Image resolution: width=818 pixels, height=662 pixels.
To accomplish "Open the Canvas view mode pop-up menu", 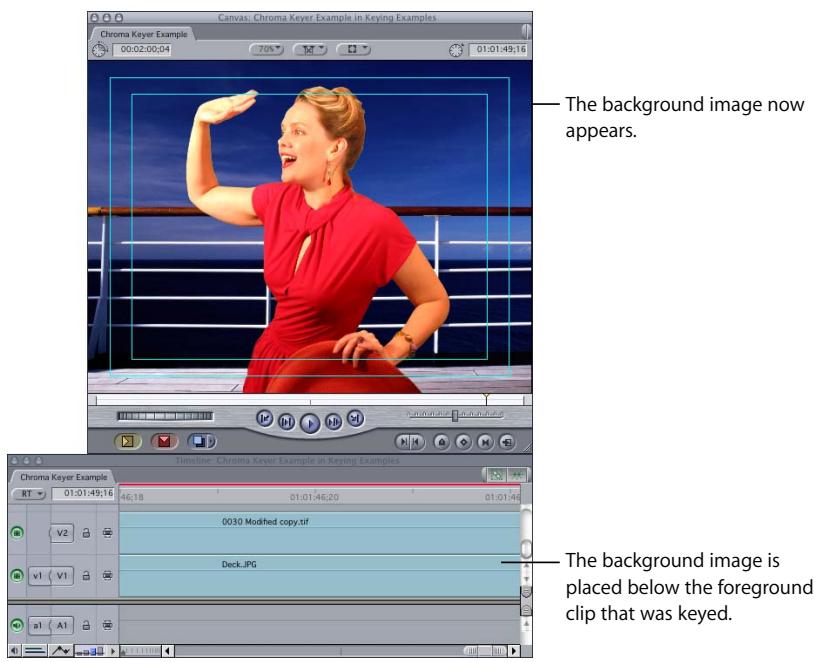I will 354,49.
